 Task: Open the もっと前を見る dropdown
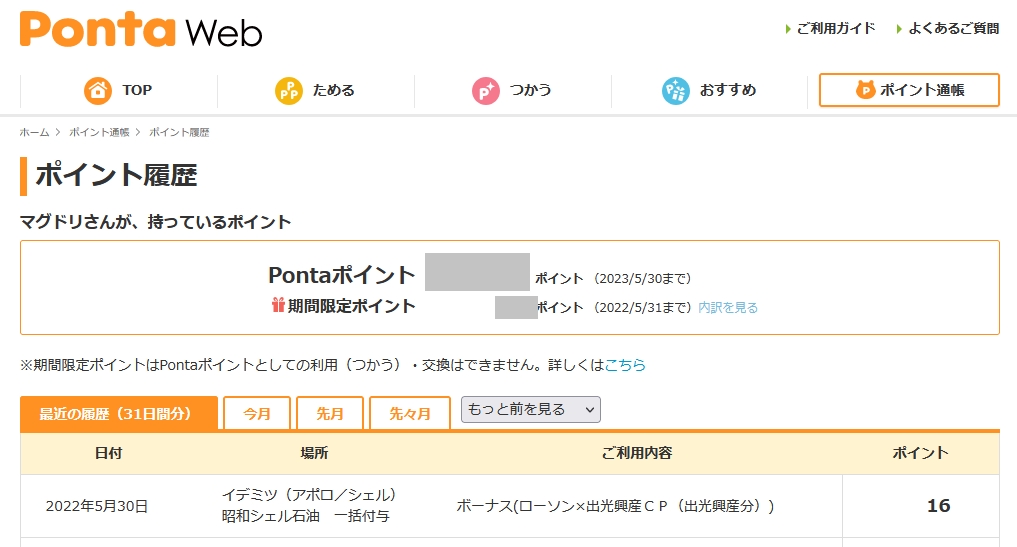pos(530,409)
